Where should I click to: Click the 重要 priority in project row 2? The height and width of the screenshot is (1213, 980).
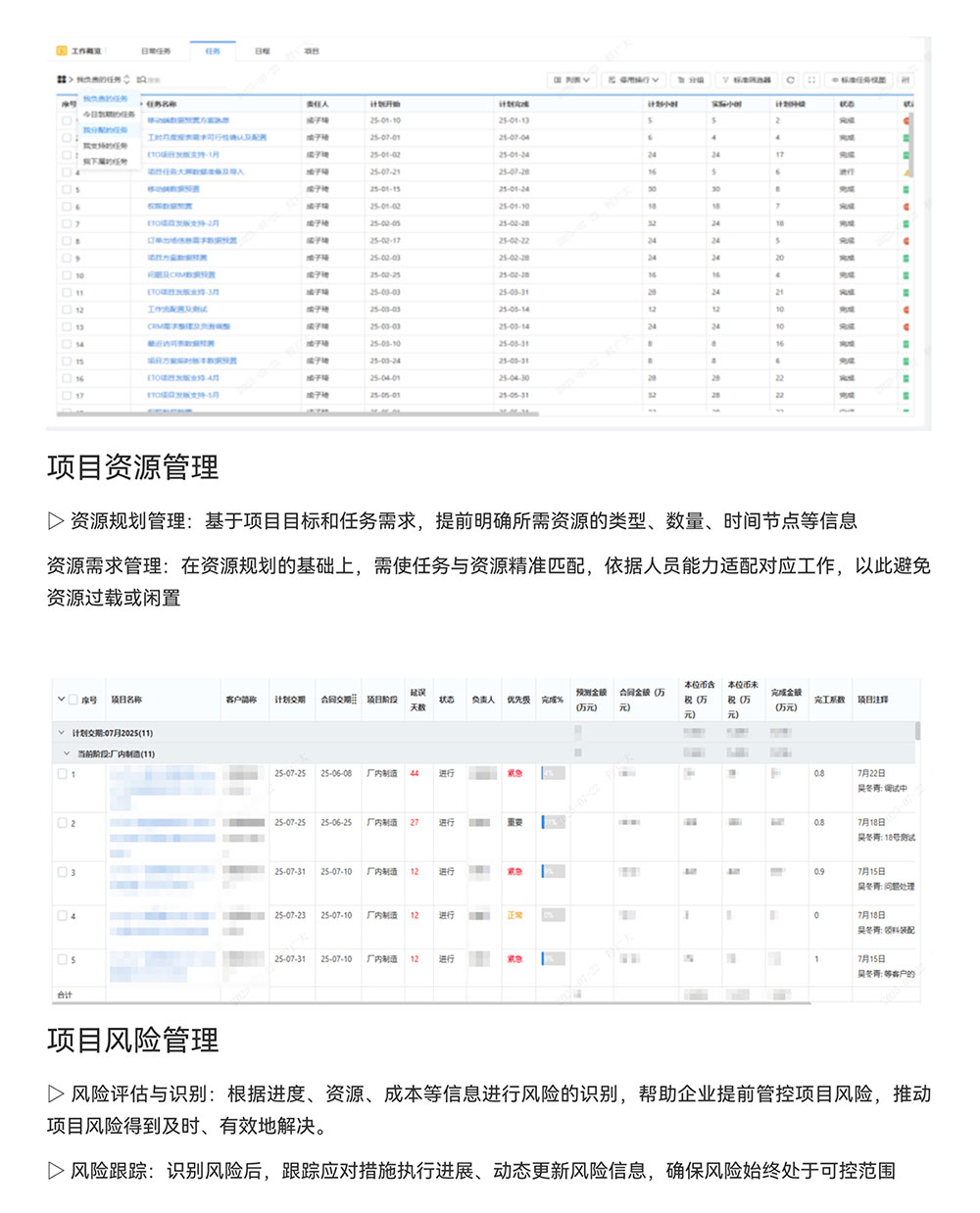(514, 823)
